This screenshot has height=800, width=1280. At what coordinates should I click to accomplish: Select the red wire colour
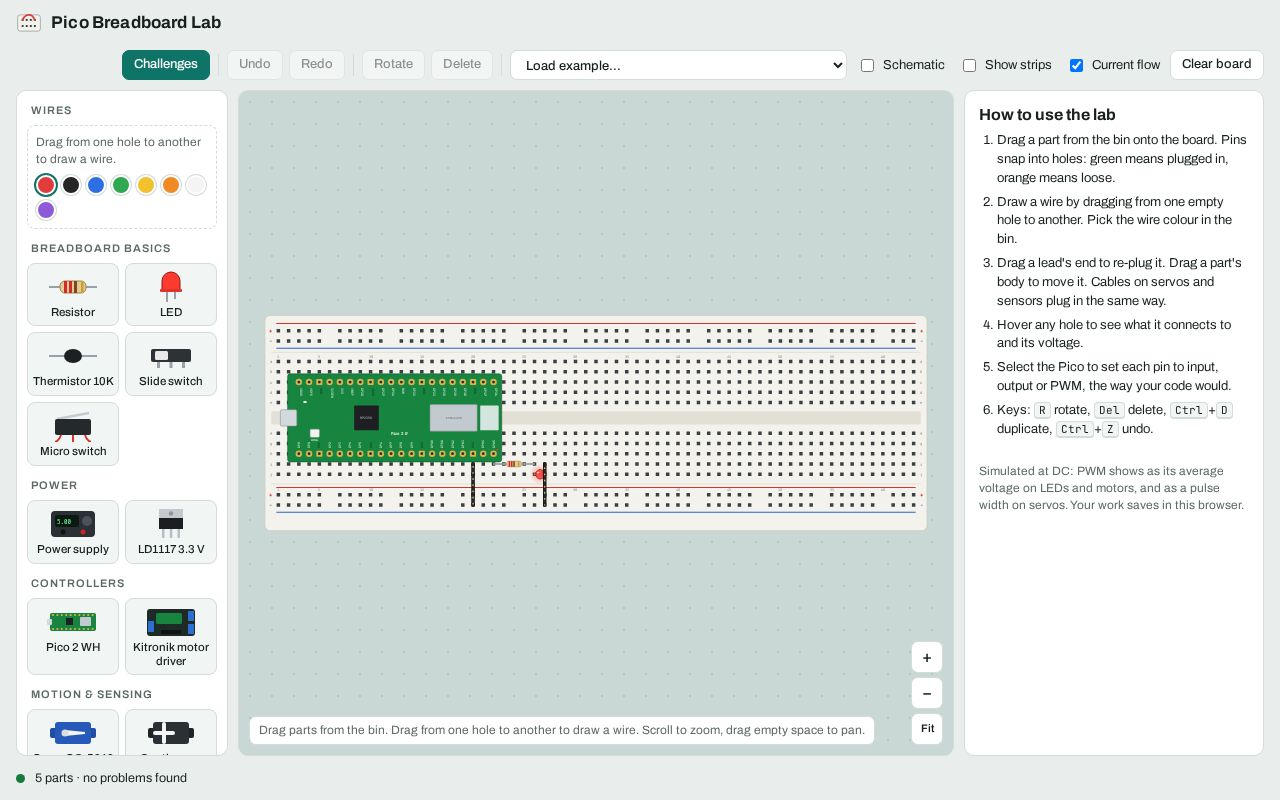pyautogui.click(x=46, y=185)
